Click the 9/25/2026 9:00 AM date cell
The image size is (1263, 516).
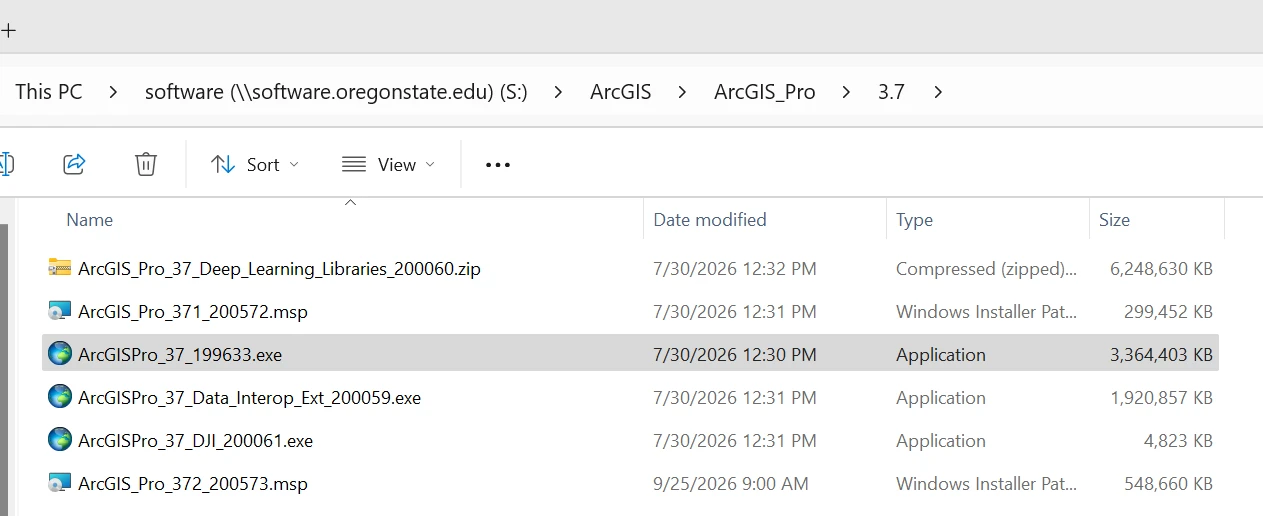click(731, 484)
